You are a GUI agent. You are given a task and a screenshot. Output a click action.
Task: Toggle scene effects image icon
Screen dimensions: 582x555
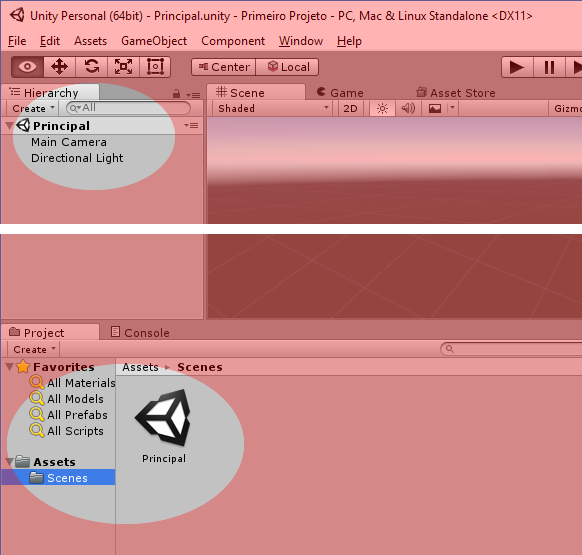pyautogui.click(x=435, y=108)
